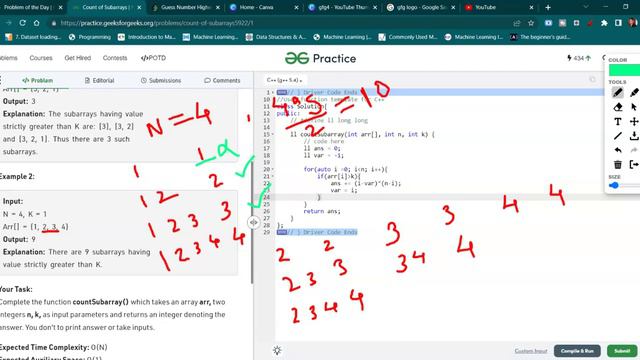Click the download drawing icon
This screenshot has width=640, height=360.
click(x=634, y=136)
